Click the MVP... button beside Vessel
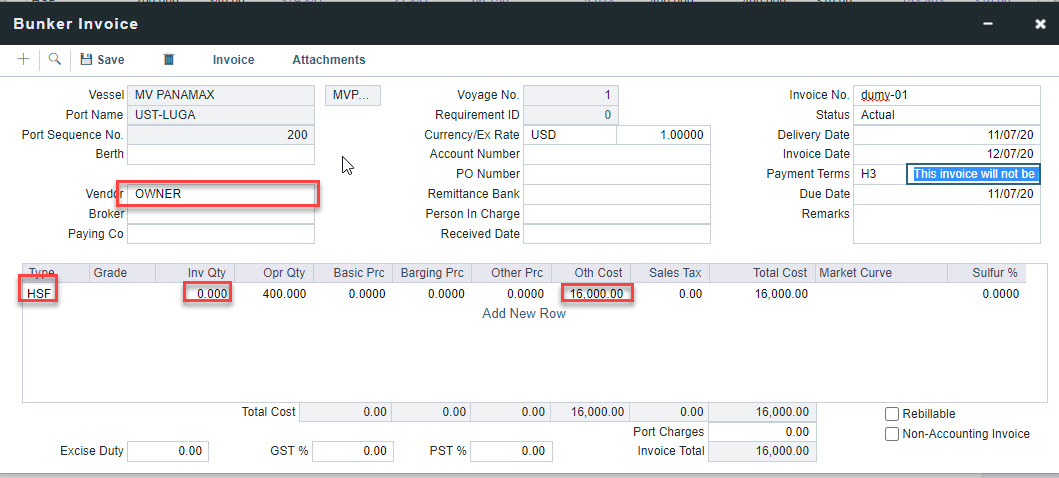The height and width of the screenshot is (478, 1059). pos(354,95)
